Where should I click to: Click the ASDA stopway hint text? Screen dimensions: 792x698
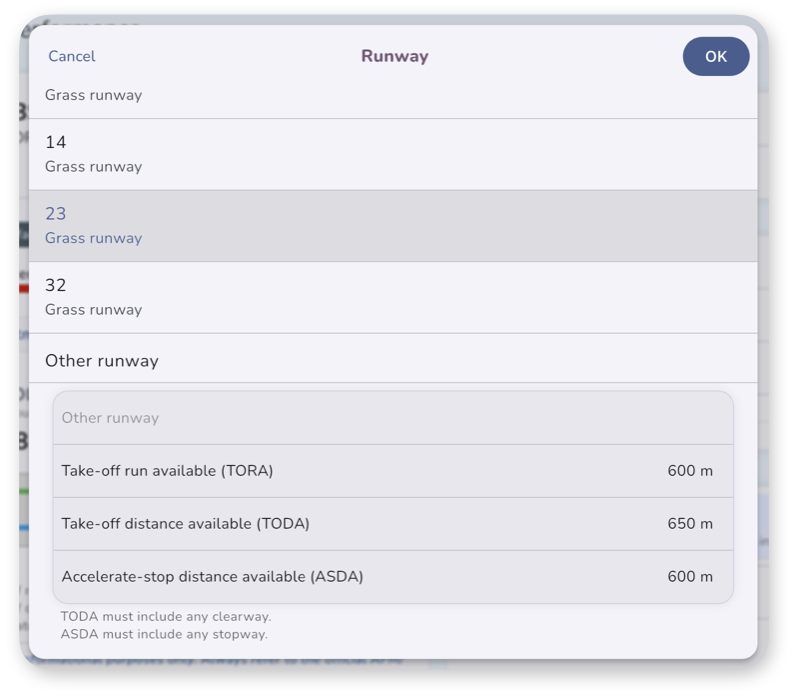tap(164, 634)
